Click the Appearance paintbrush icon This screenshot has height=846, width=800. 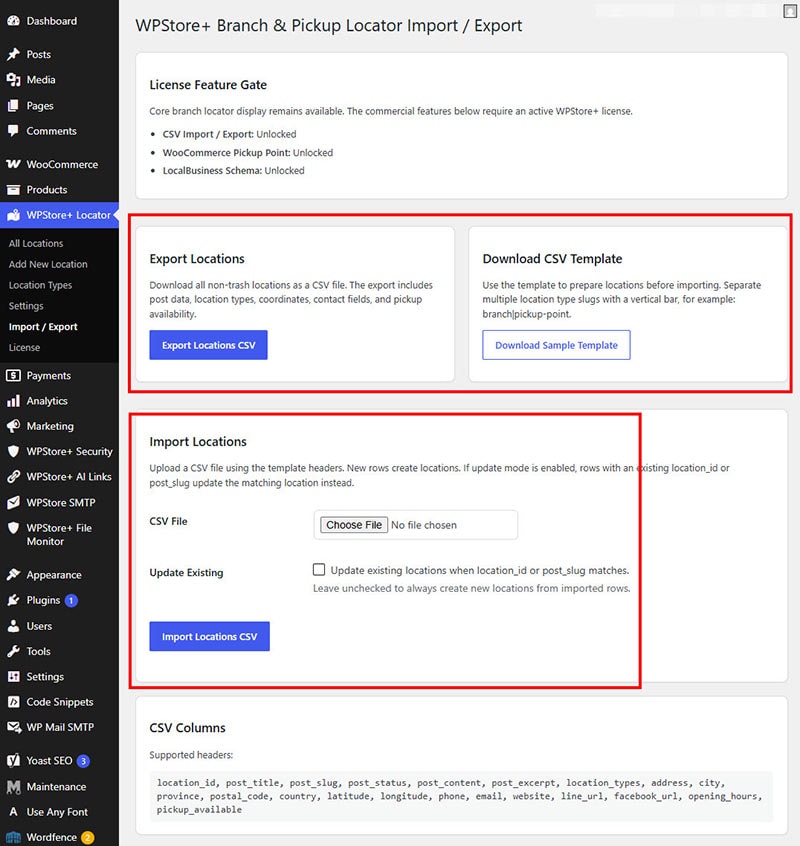pos(13,575)
